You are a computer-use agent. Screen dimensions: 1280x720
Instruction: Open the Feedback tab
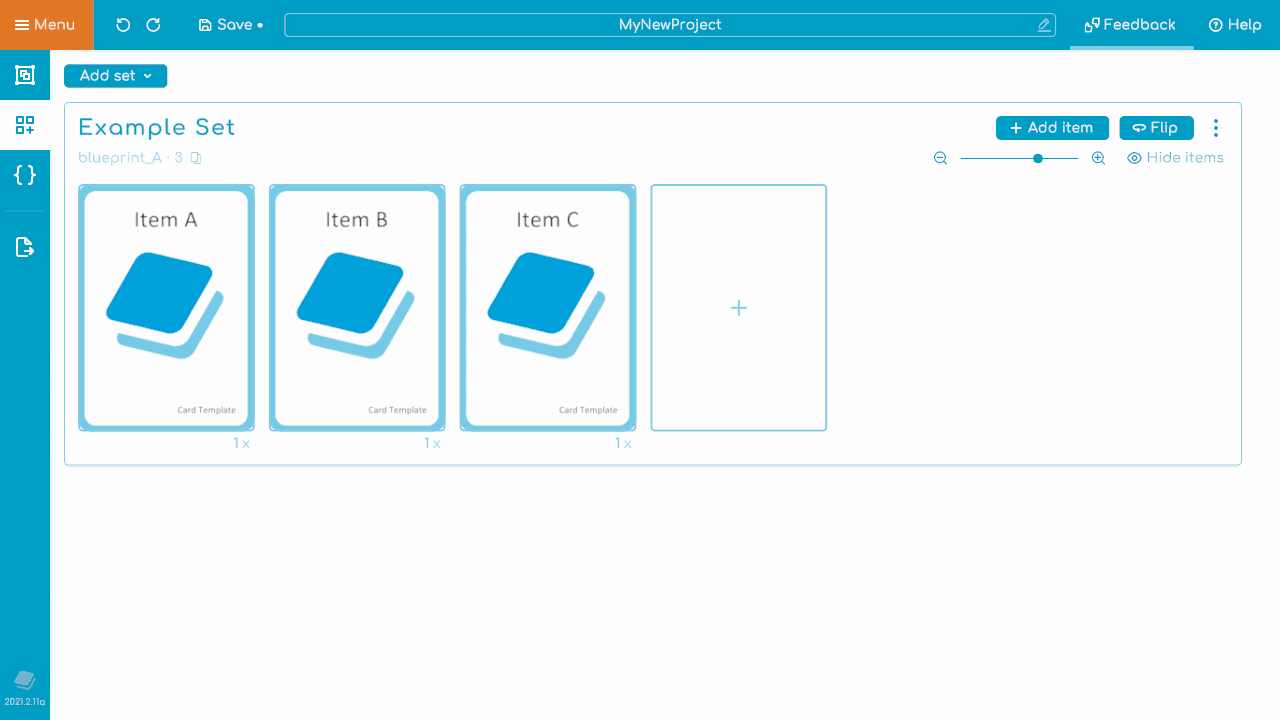[x=1131, y=25]
